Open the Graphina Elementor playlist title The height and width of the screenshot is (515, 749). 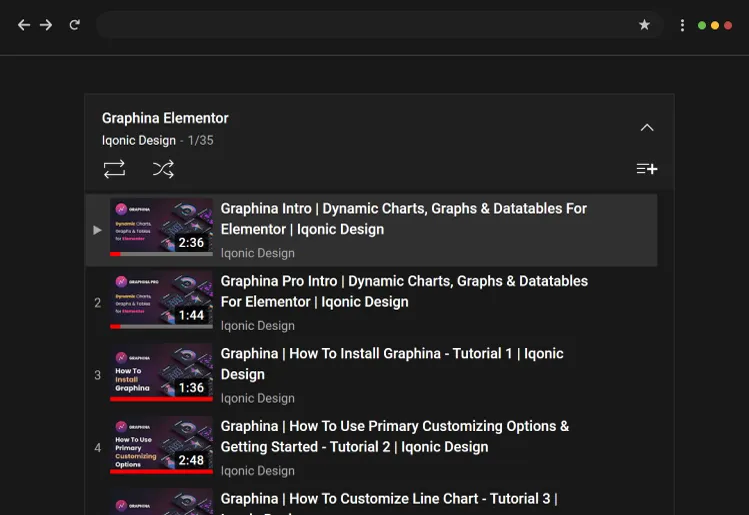pyautogui.click(x=165, y=118)
